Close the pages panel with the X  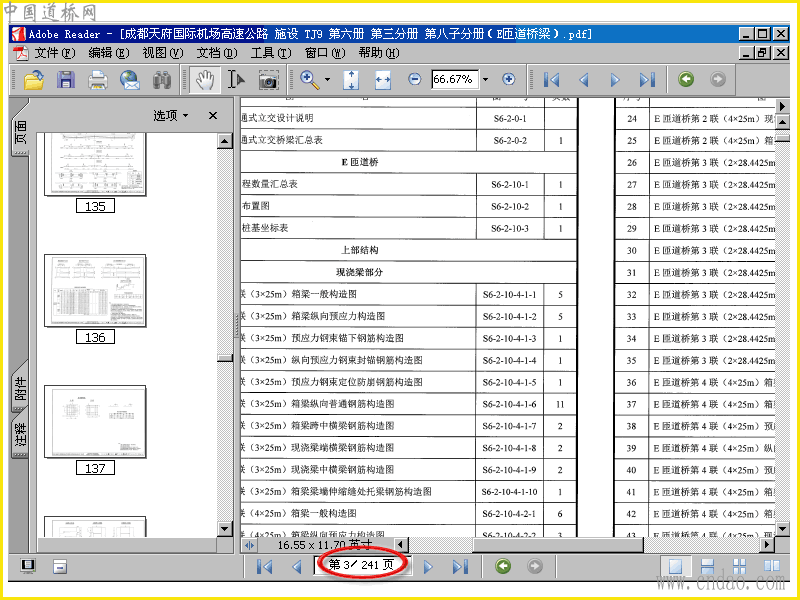pos(213,116)
